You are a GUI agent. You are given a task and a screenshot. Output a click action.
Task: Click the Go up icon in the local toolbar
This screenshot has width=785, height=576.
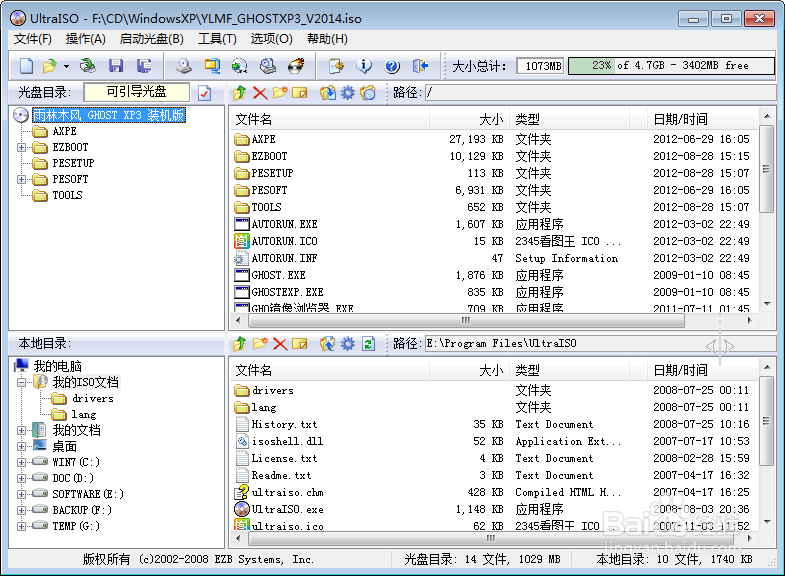coord(240,344)
